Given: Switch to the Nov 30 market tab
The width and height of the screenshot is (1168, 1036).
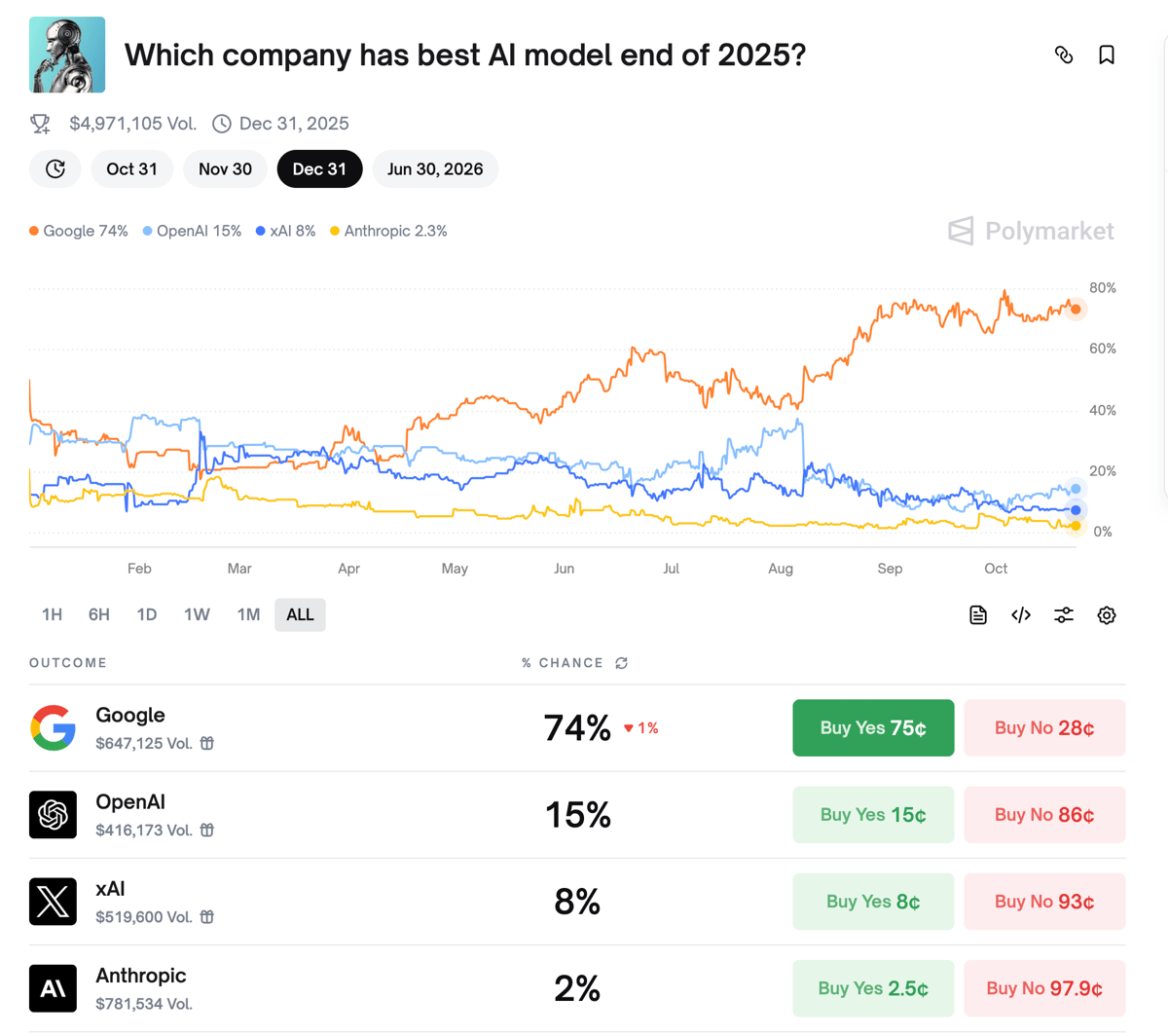Looking at the screenshot, I should [225, 168].
